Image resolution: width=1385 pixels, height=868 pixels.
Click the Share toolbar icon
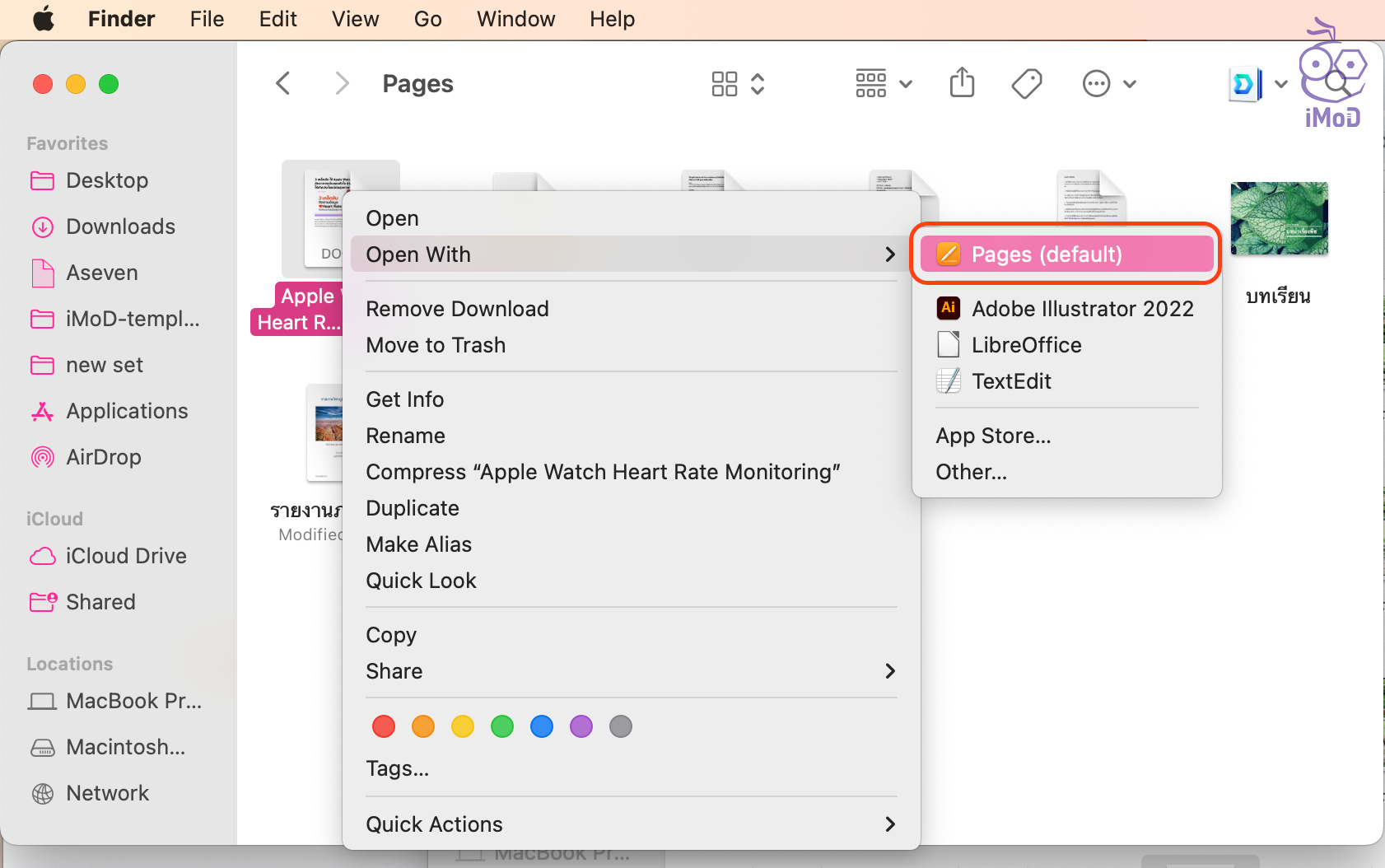tap(962, 83)
